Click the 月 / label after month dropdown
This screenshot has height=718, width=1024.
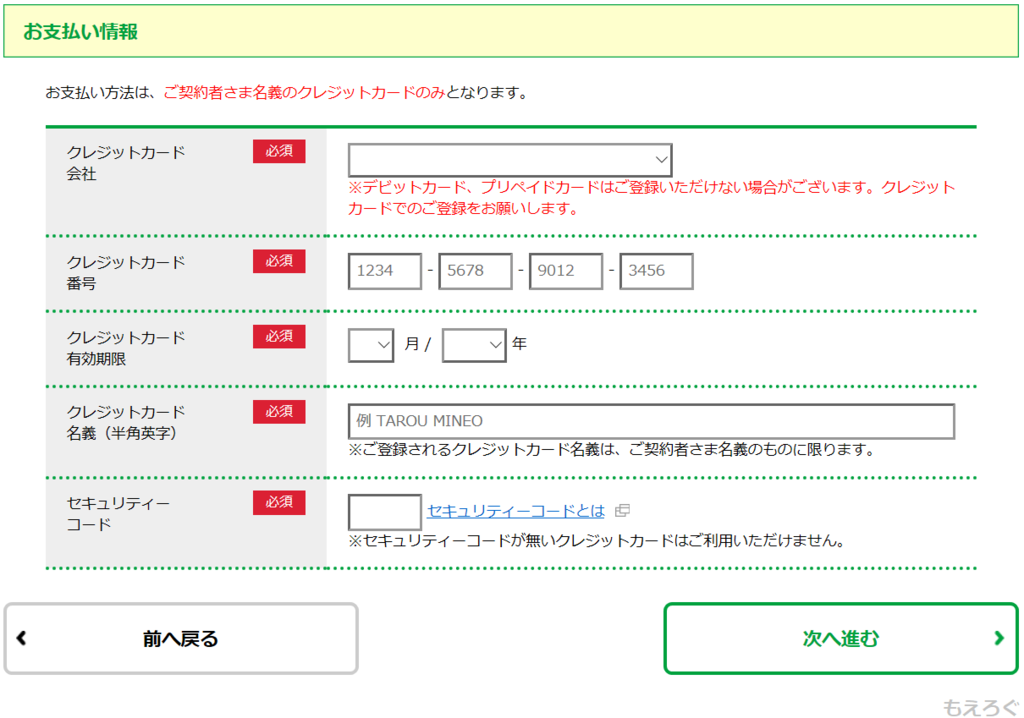(417, 344)
